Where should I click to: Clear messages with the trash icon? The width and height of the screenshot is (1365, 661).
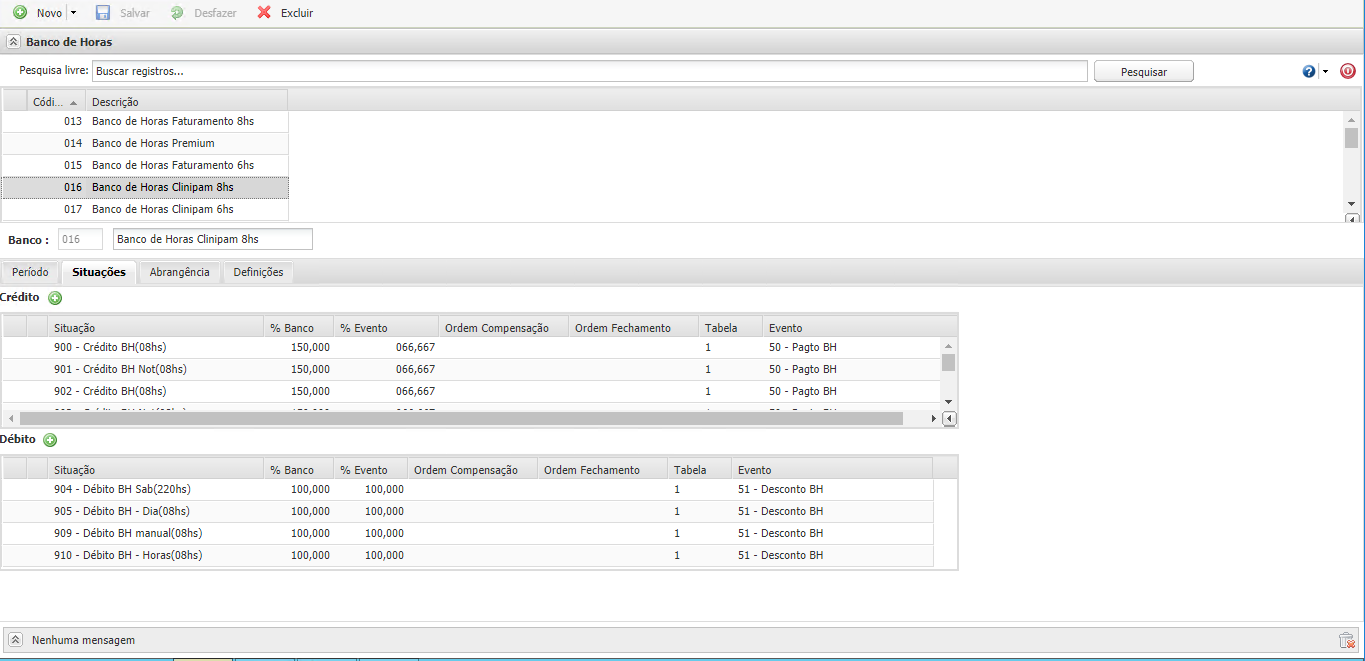click(x=1346, y=641)
